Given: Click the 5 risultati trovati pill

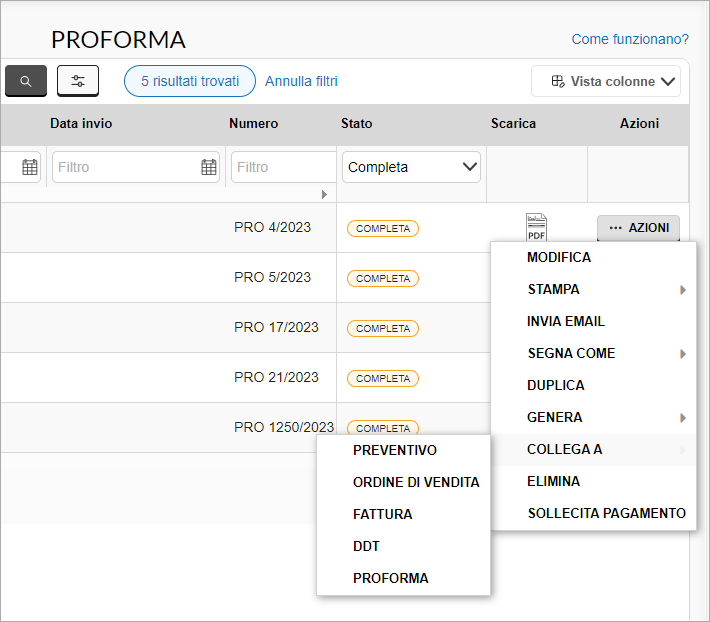Looking at the screenshot, I should coord(190,81).
